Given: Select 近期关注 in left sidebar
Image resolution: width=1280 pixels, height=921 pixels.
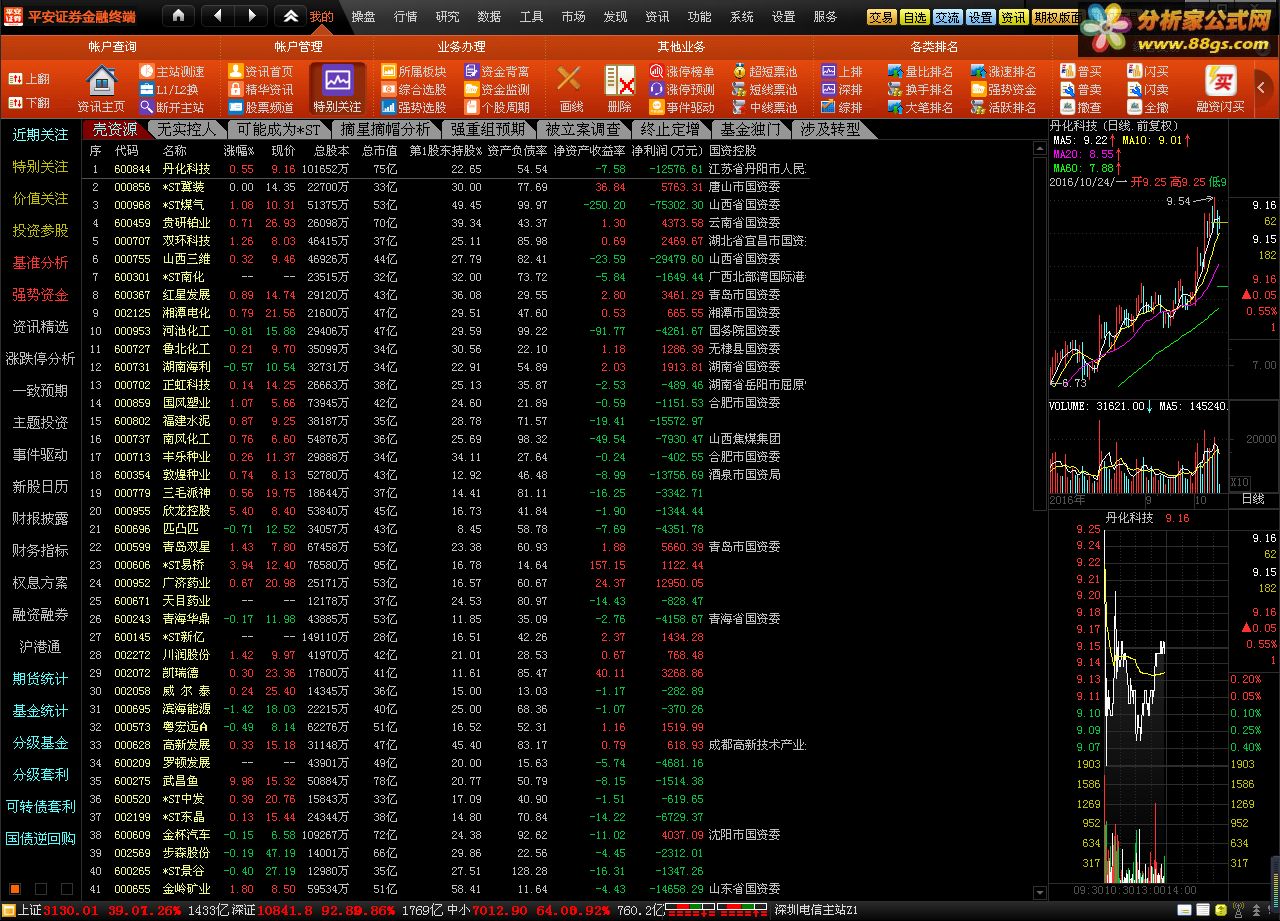Looking at the screenshot, I should pyautogui.click(x=41, y=135).
